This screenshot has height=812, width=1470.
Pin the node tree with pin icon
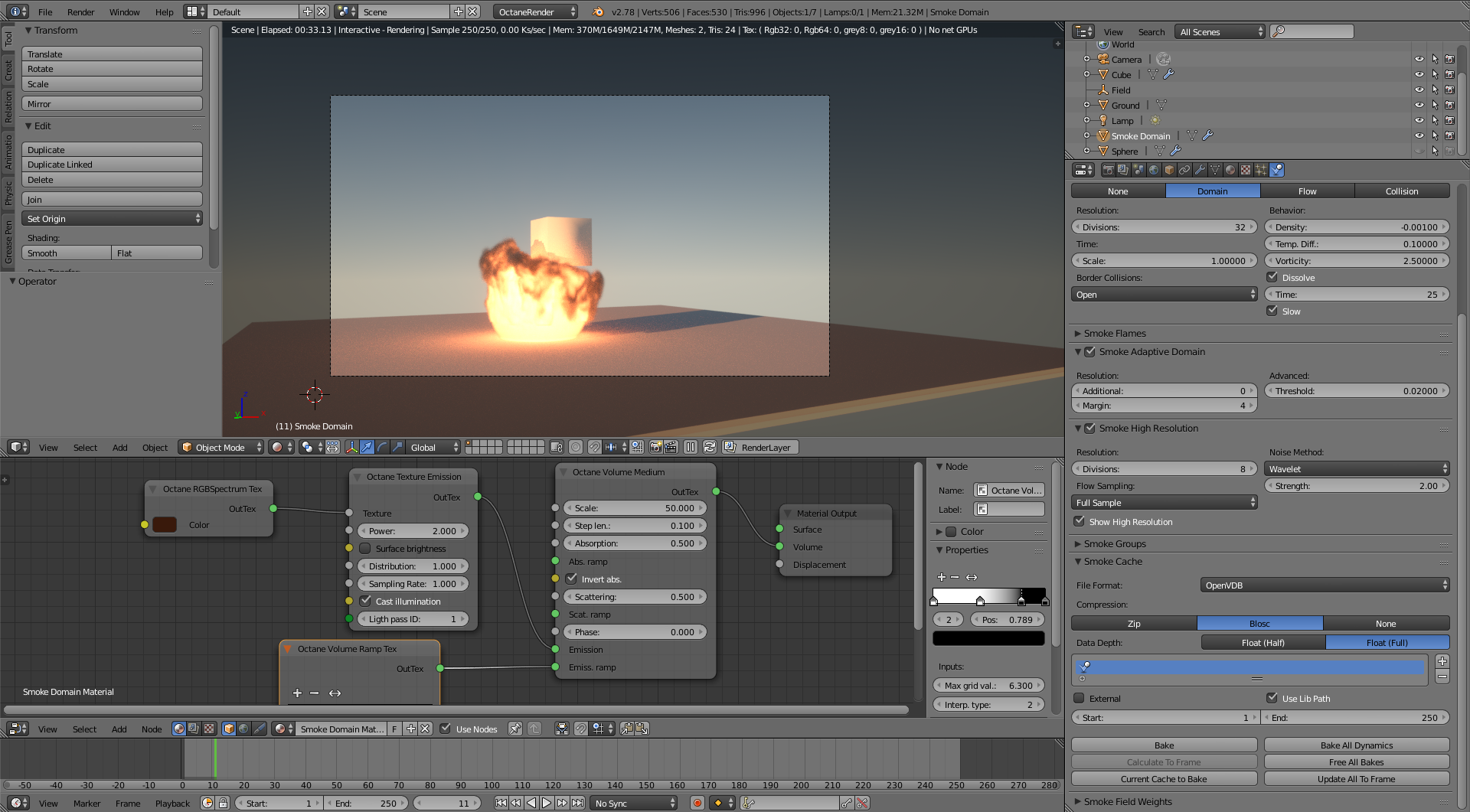tap(515, 729)
